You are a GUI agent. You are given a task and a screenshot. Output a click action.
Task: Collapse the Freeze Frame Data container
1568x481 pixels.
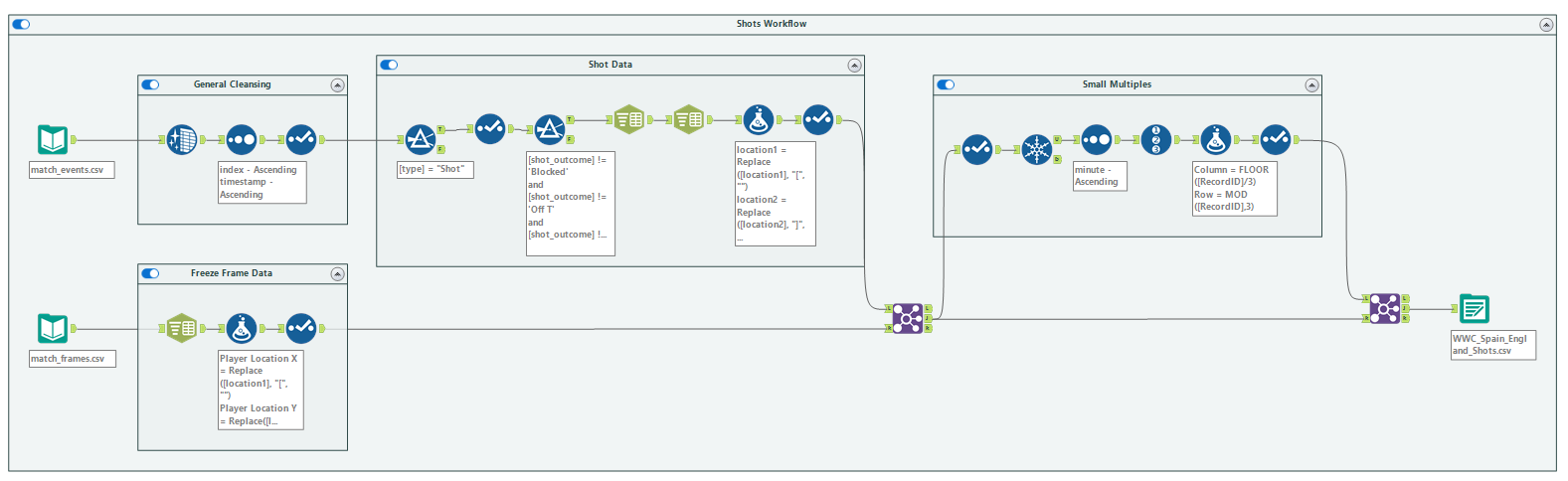pyautogui.click(x=337, y=274)
